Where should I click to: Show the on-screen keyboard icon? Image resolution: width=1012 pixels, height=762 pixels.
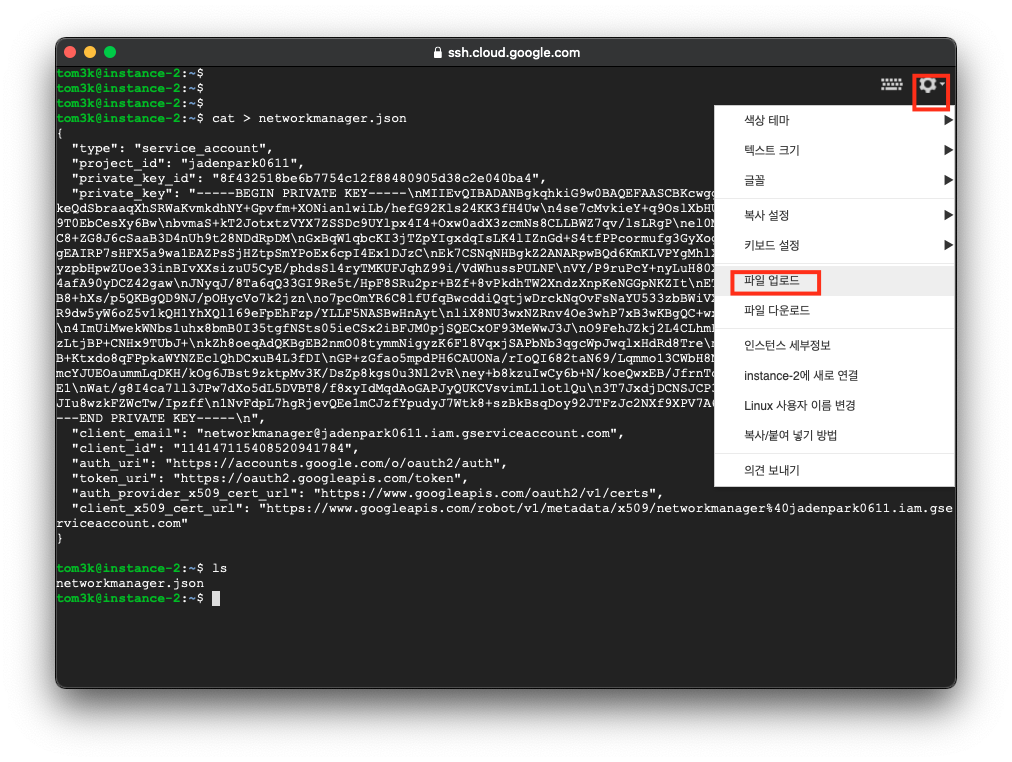click(891, 85)
